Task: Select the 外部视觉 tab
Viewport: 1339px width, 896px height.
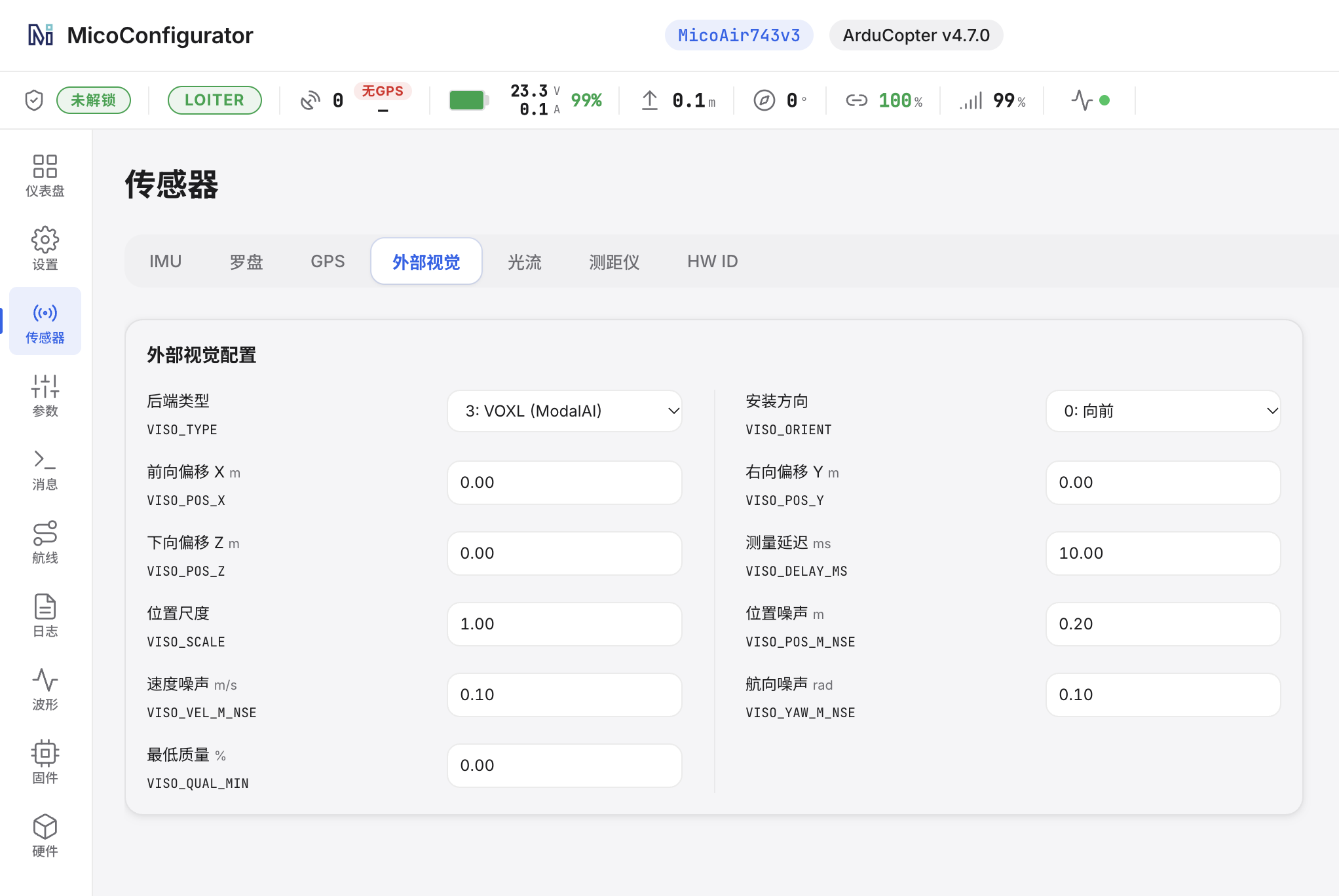Action: pyautogui.click(x=426, y=261)
